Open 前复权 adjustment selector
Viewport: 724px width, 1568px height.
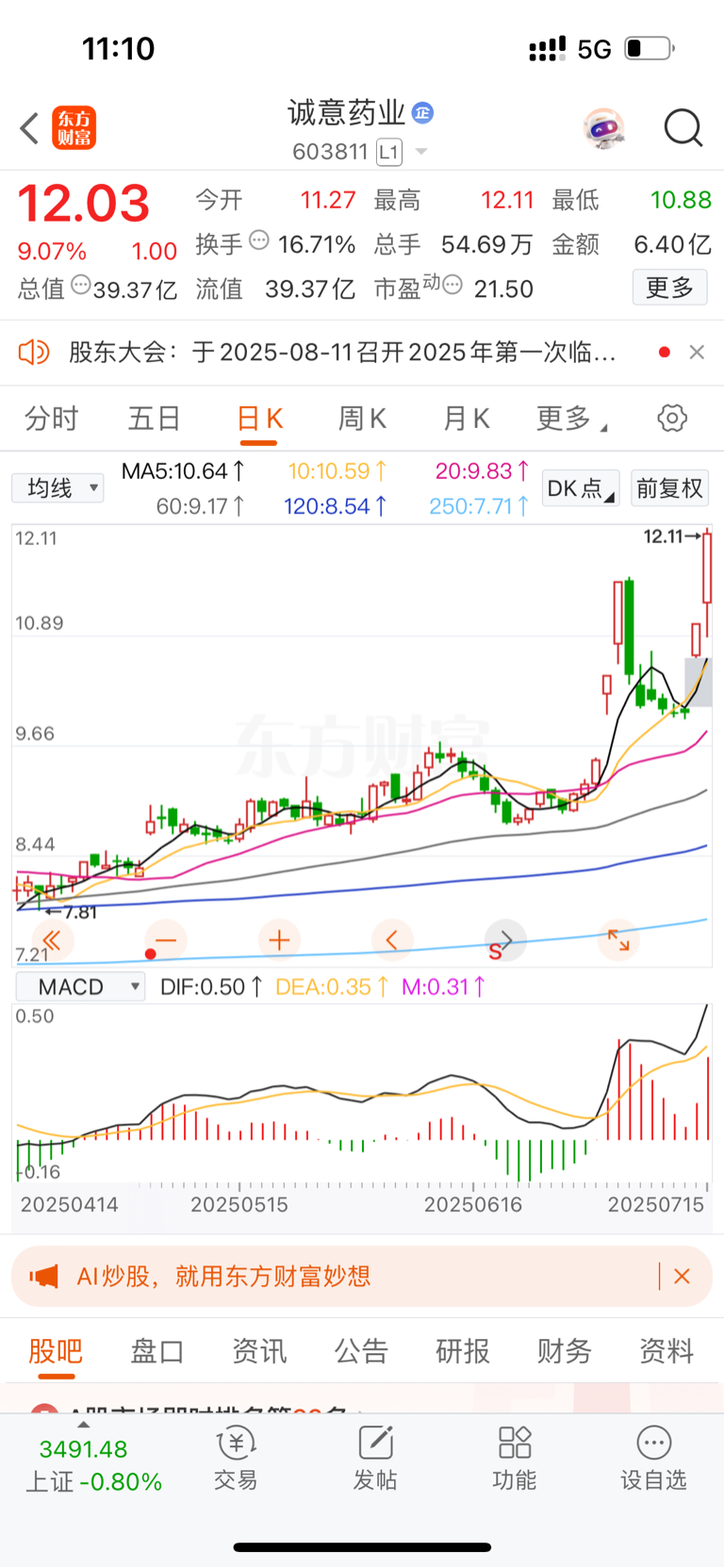coord(669,488)
